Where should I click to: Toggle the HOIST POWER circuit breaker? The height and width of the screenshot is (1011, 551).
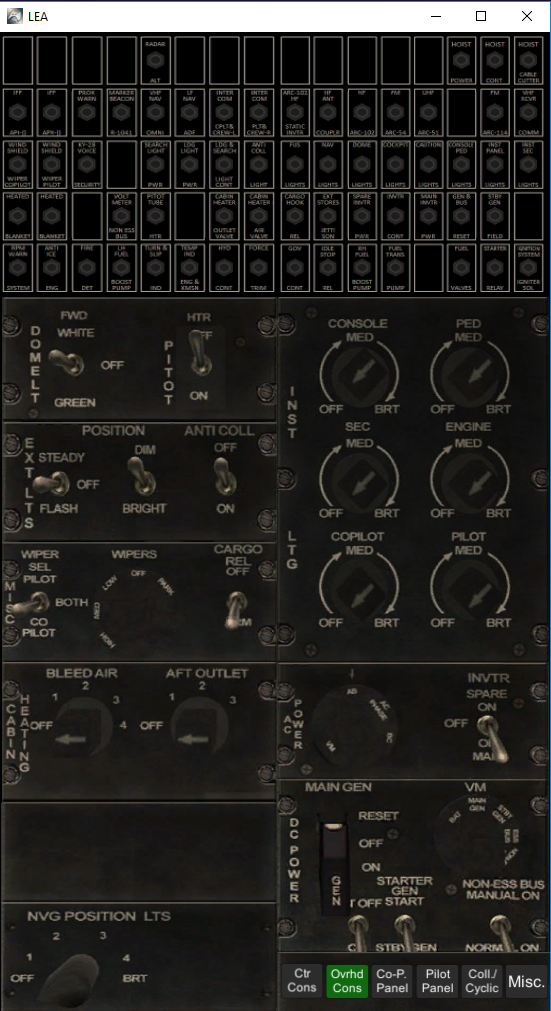click(460, 61)
